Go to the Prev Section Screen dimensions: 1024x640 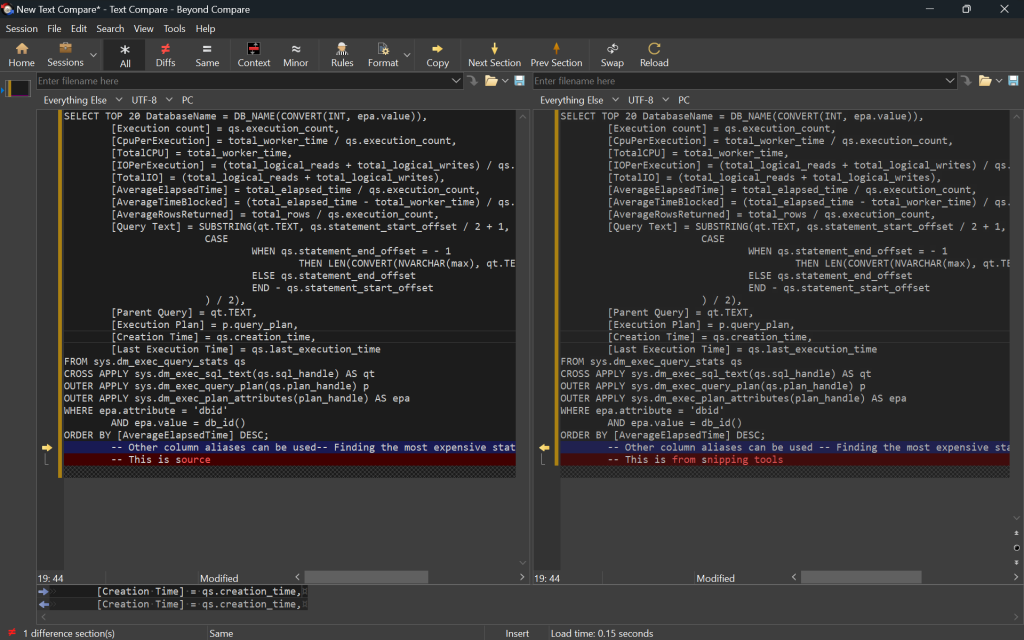[556, 54]
